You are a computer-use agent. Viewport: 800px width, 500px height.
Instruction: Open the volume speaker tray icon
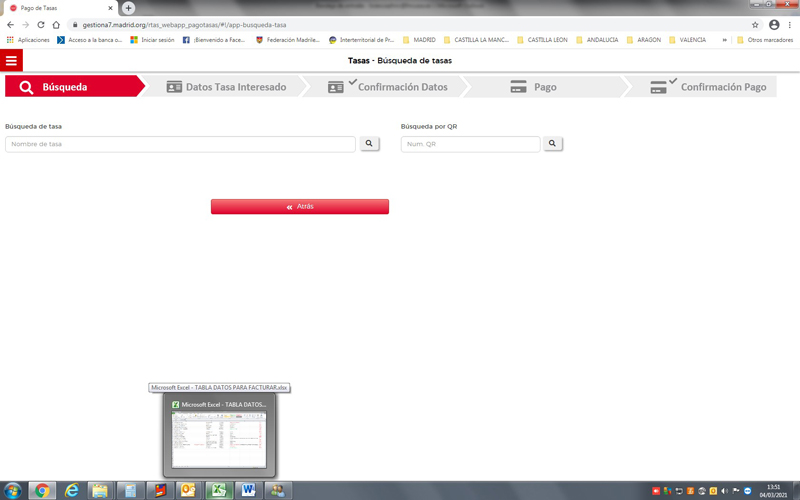(725, 491)
